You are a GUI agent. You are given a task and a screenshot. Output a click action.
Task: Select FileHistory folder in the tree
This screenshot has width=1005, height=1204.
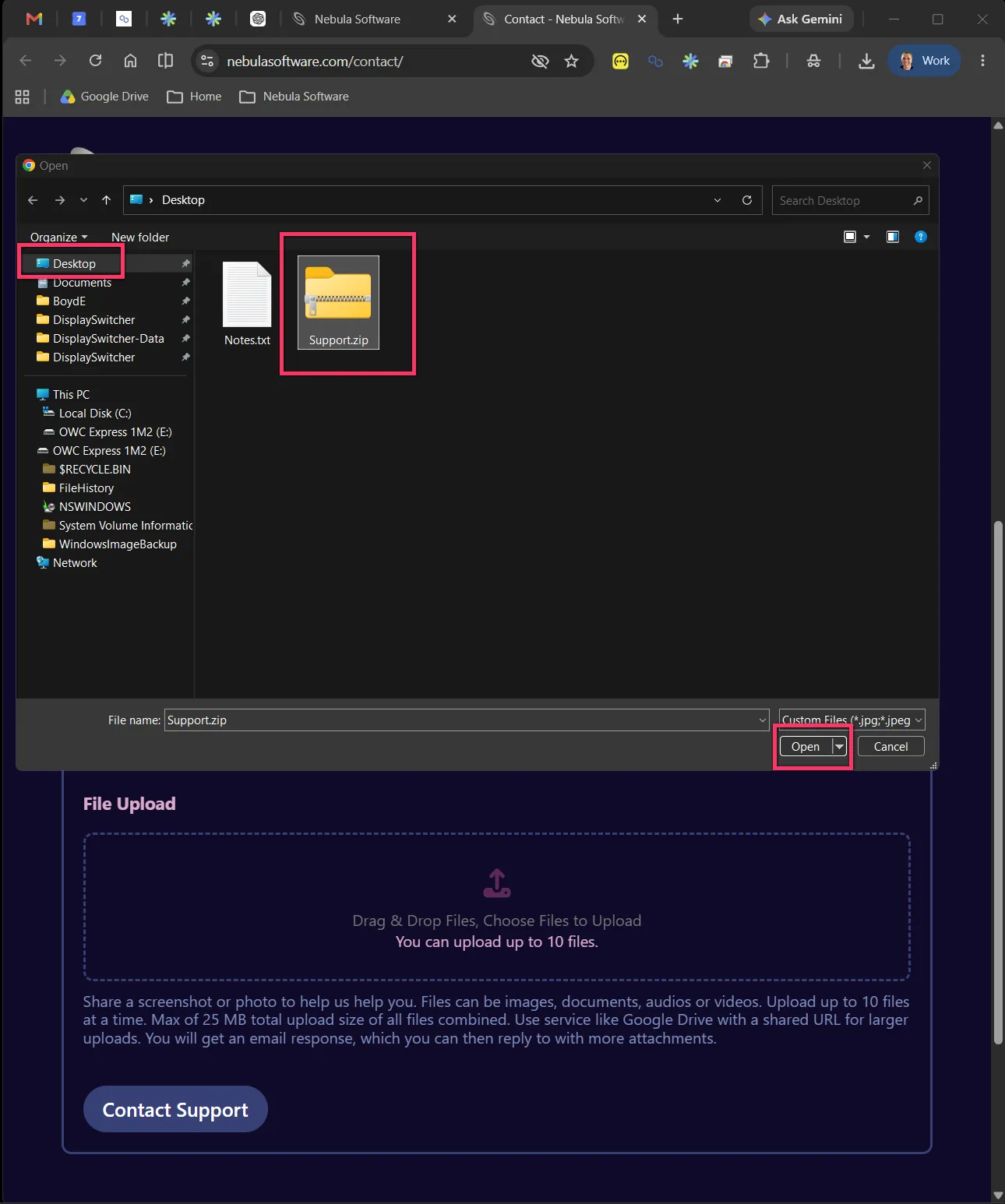(x=86, y=488)
